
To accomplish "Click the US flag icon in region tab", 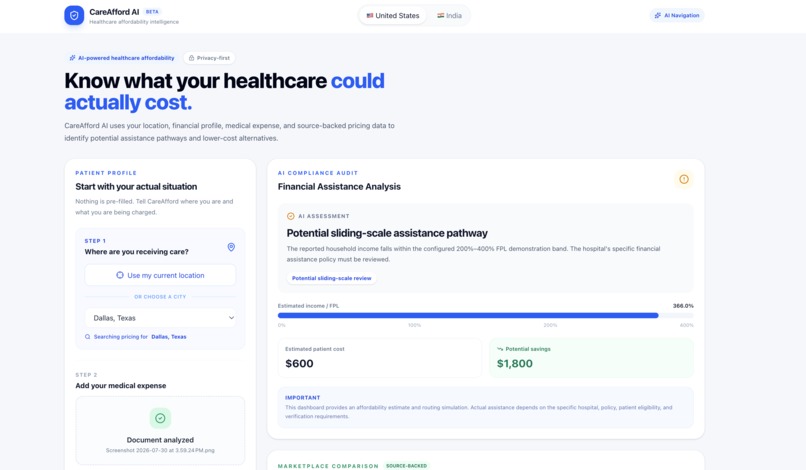I will pyautogui.click(x=370, y=15).
